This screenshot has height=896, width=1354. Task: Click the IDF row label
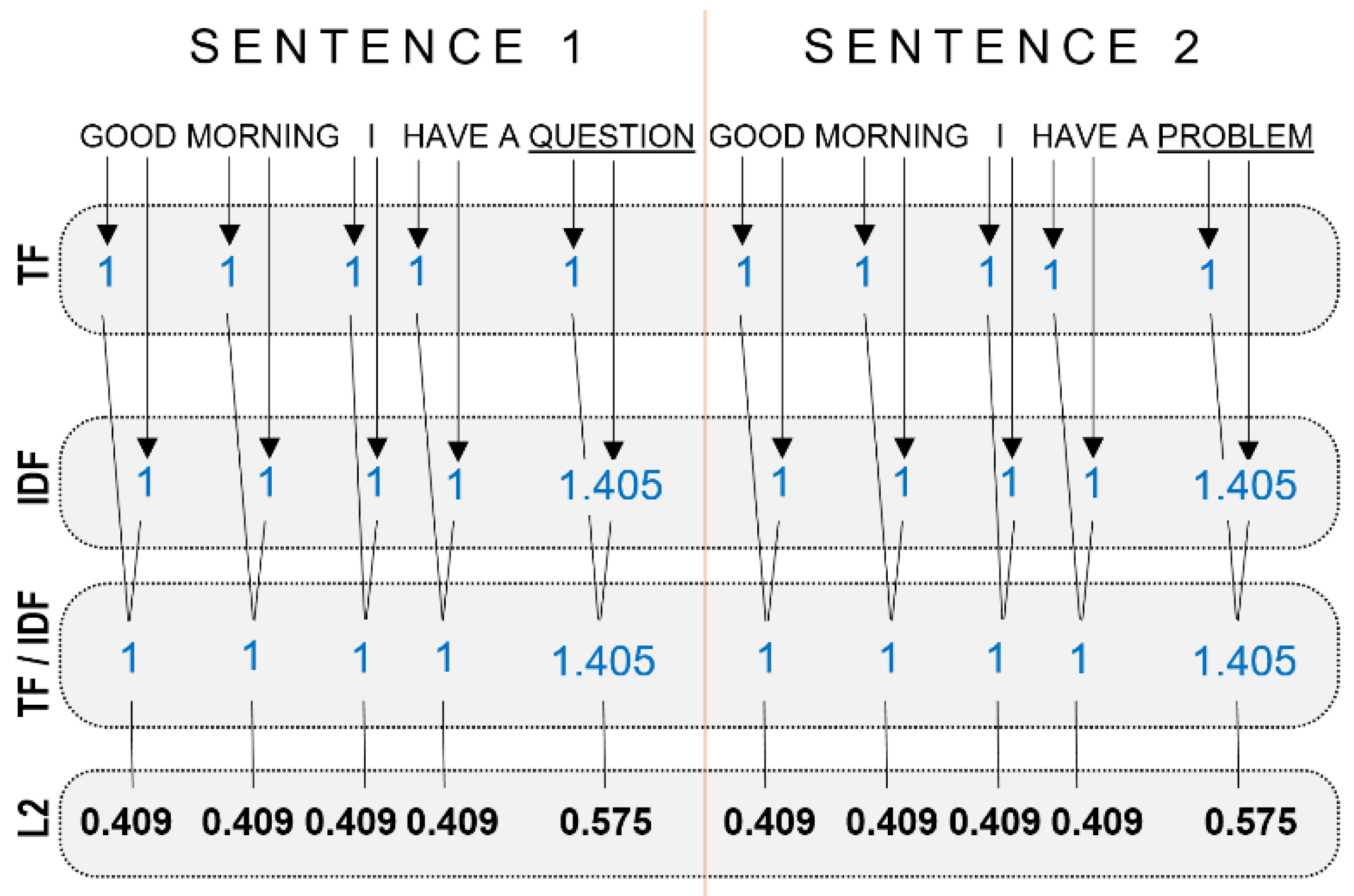click(34, 477)
